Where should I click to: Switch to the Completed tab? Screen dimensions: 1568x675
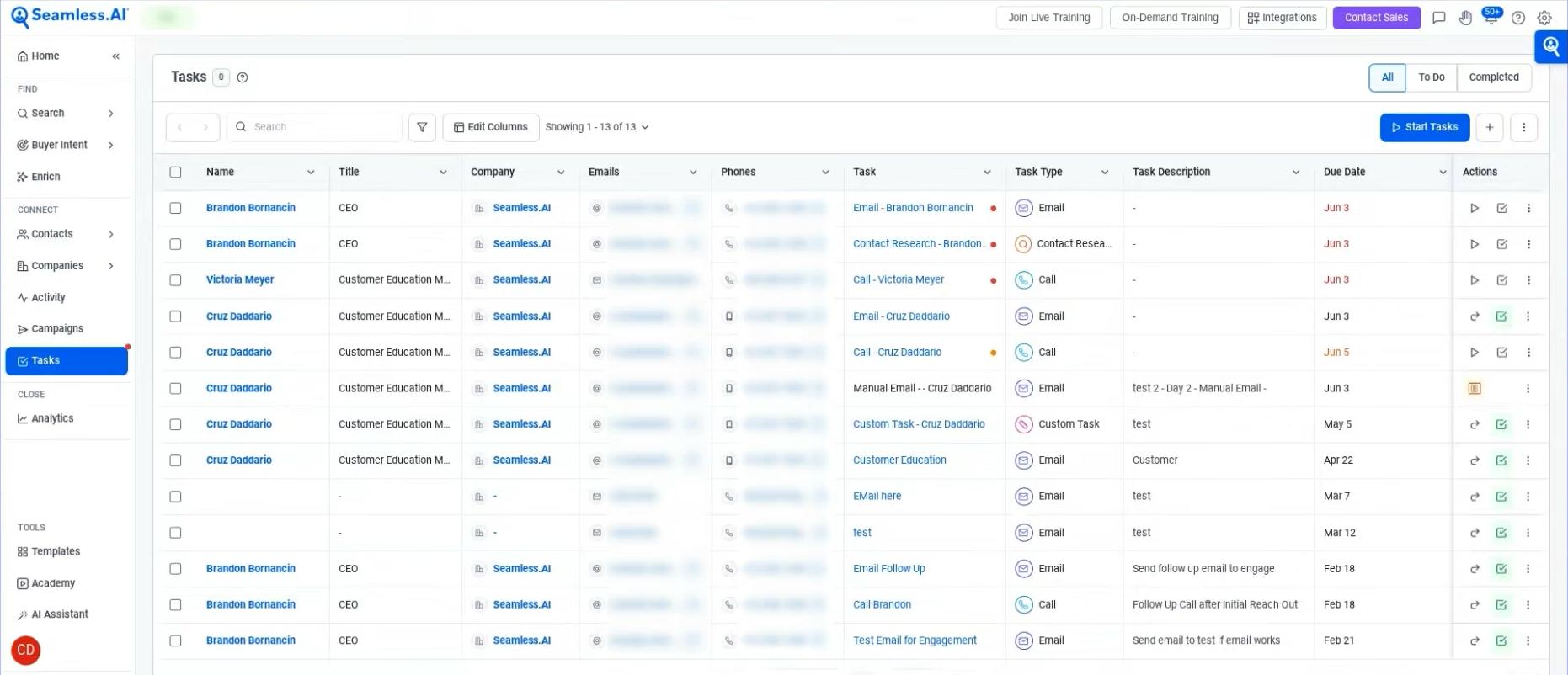(1494, 77)
